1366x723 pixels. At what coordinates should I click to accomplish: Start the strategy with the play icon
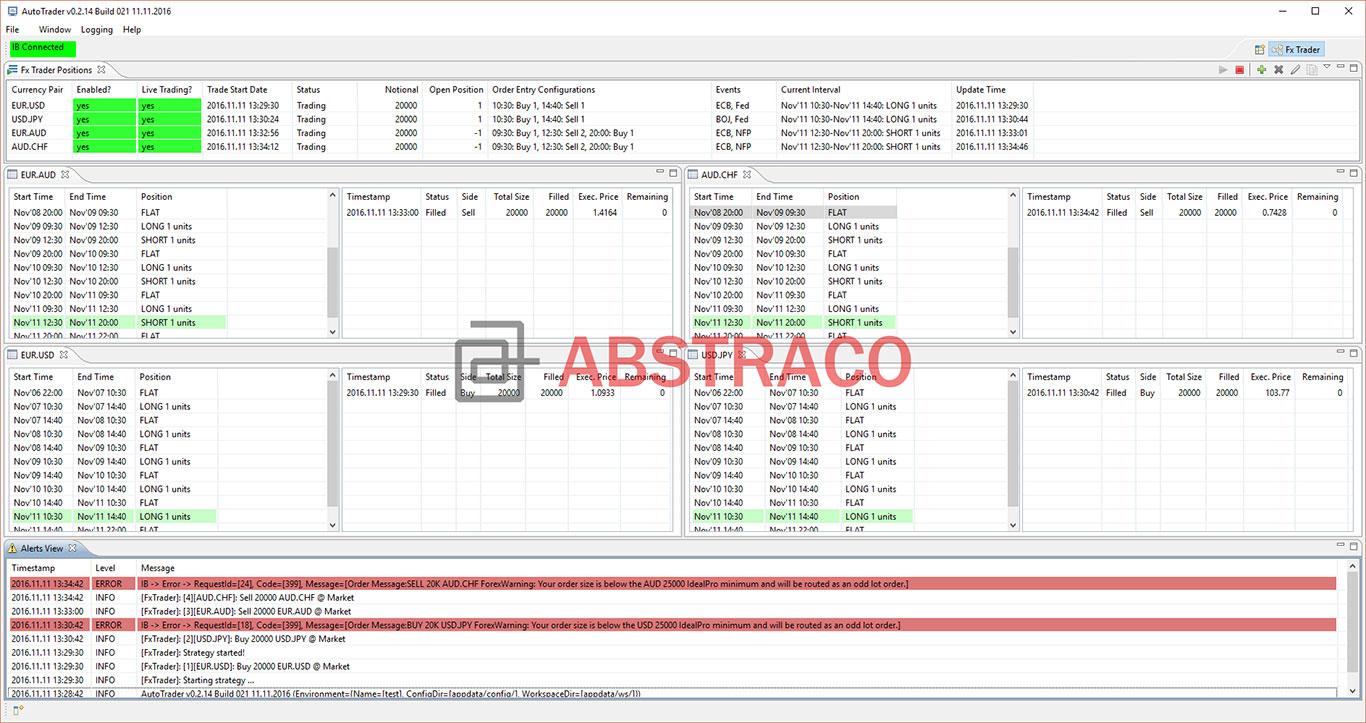(x=1223, y=69)
